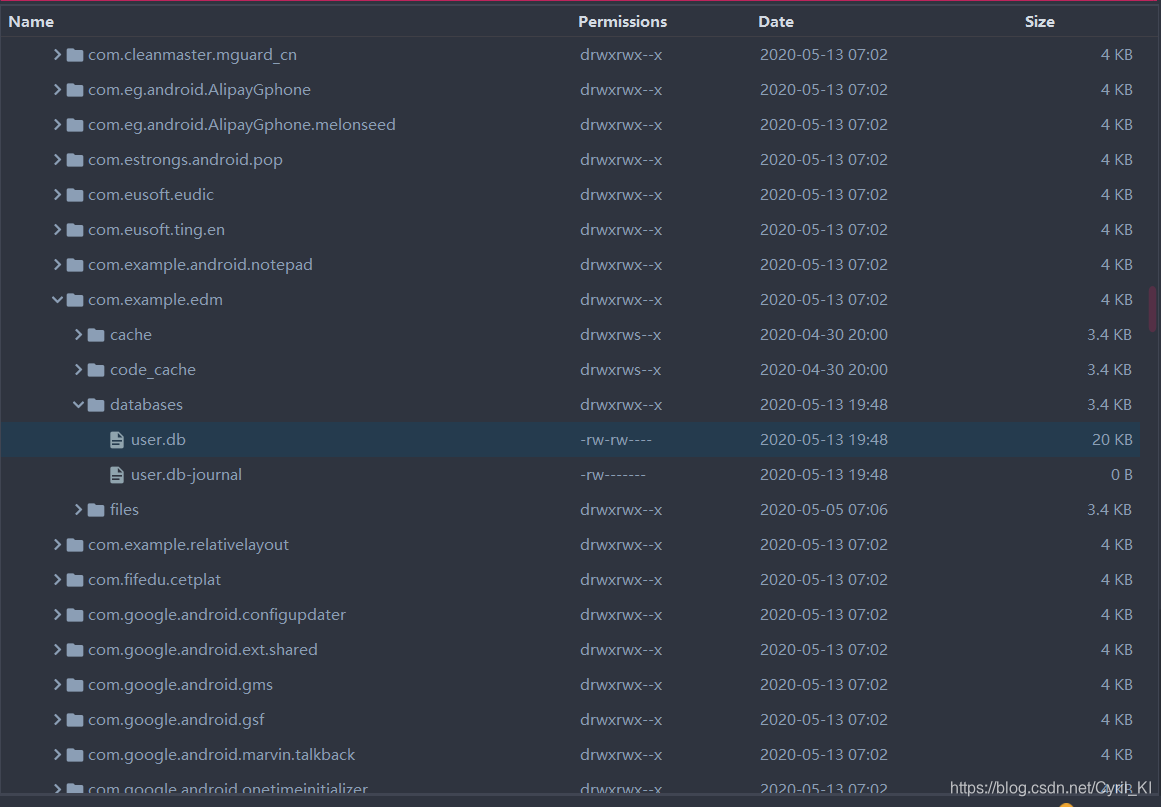Click the Name column header
Screen dimensions: 1161x807
[x=31, y=21]
